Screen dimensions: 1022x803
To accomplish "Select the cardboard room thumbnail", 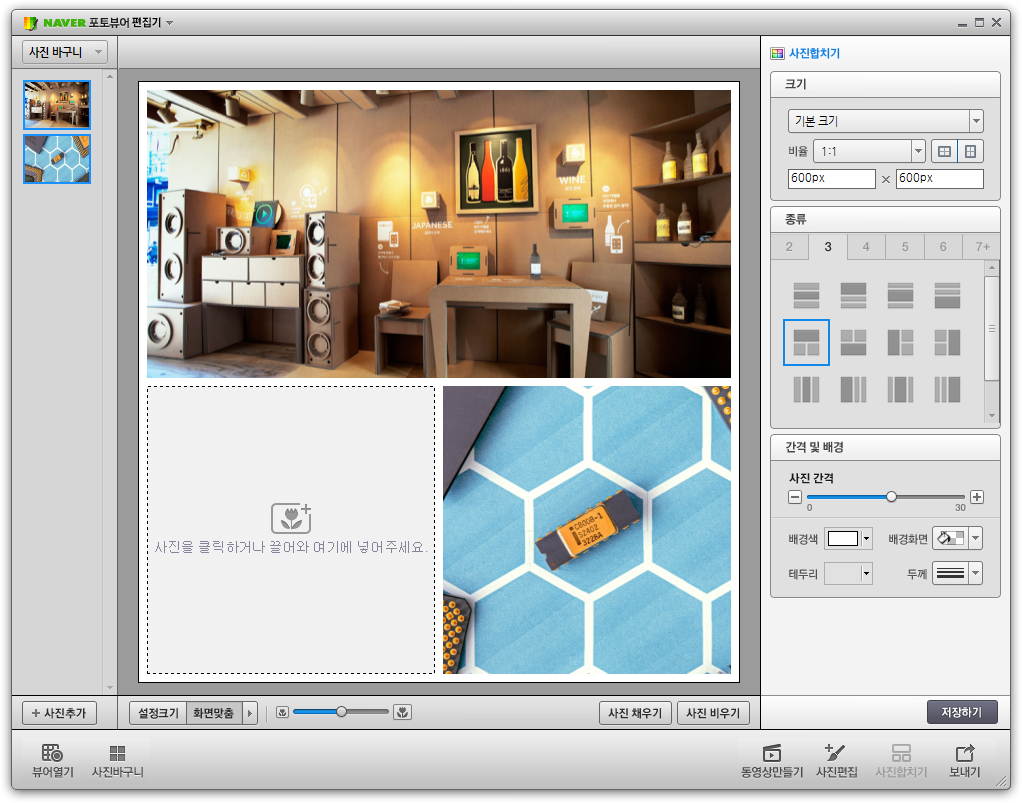I will tap(57, 104).
